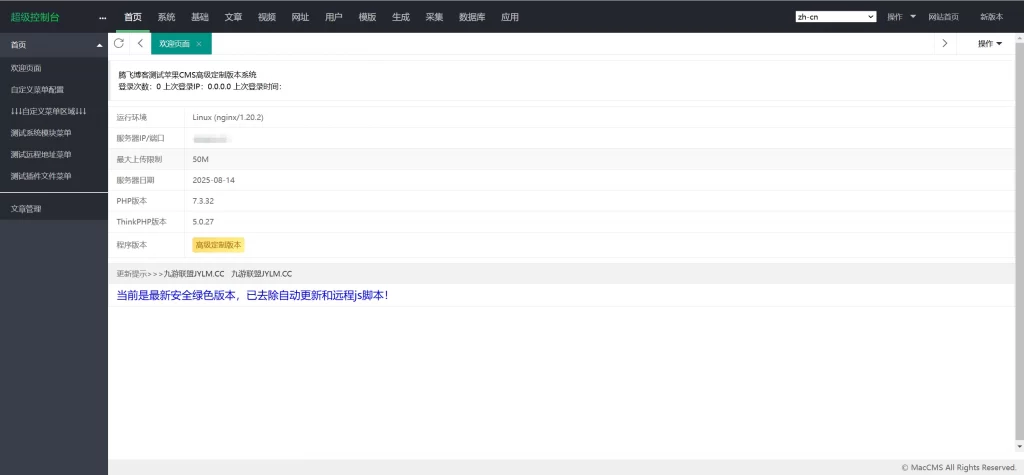This screenshot has width=1024, height=475.
Task: Click the right arrow to scroll tabs forward
Action: pos(944,44)
